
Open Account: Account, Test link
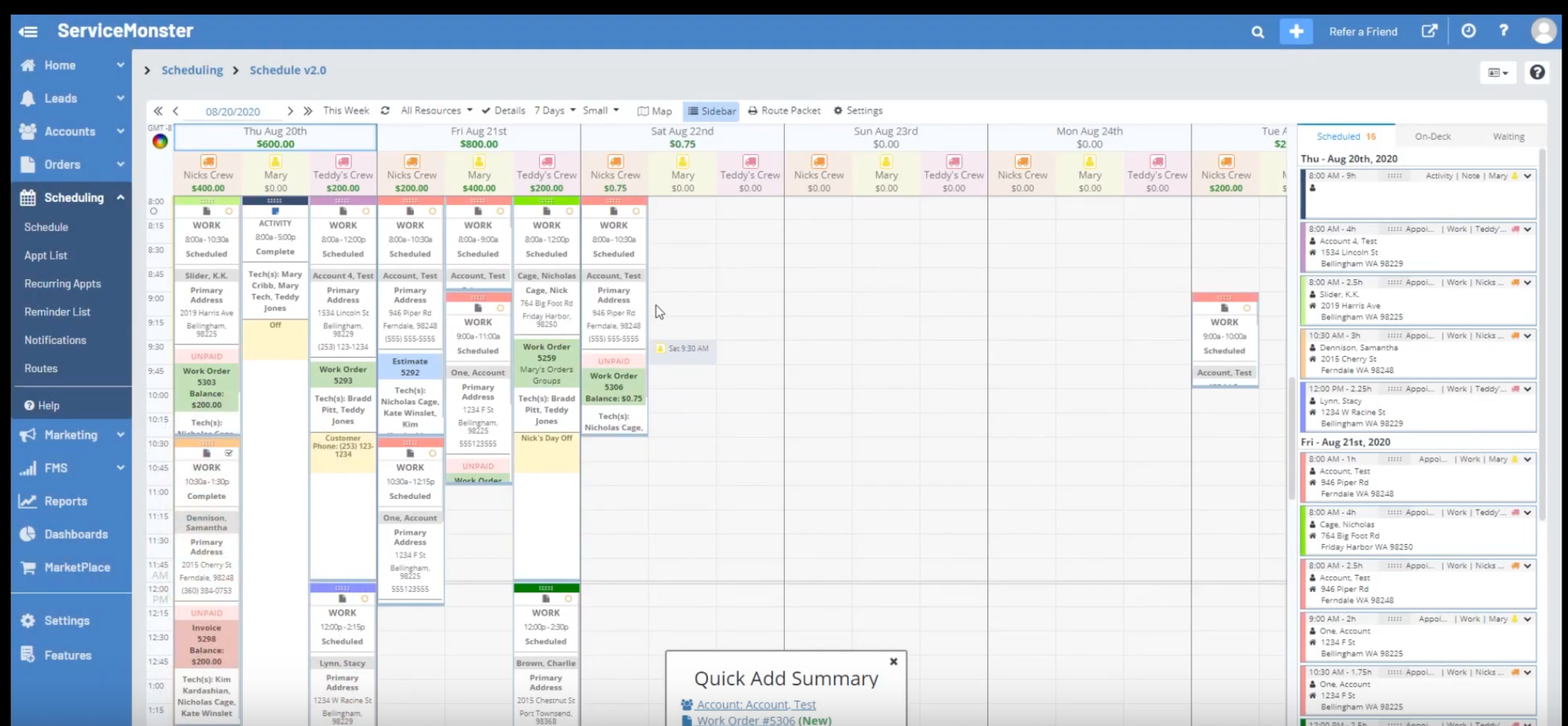pos(755,705)
